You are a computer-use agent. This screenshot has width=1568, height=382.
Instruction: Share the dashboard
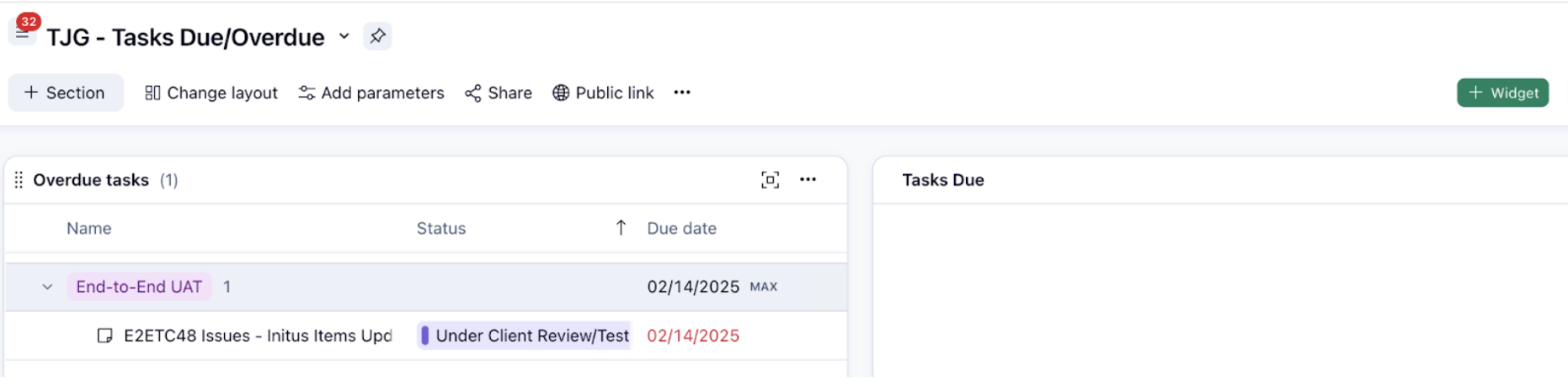(499, 93)
